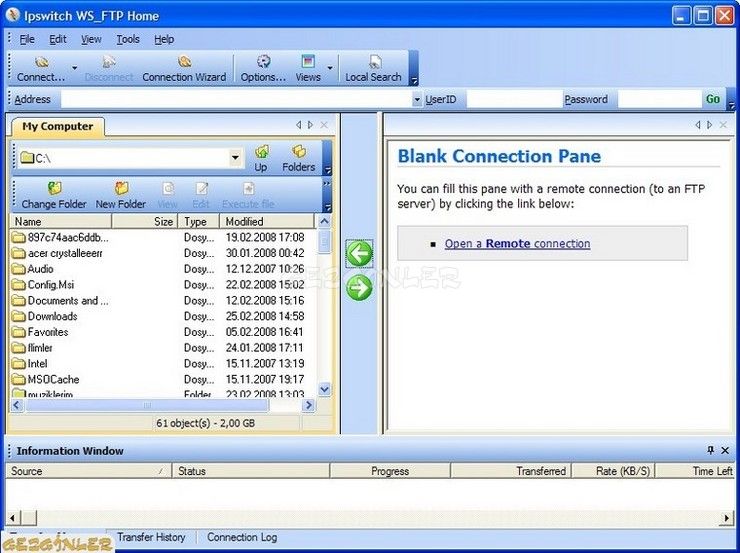740x553 pixels.
Task: Click the green Go button
Action: click(713, 99)
